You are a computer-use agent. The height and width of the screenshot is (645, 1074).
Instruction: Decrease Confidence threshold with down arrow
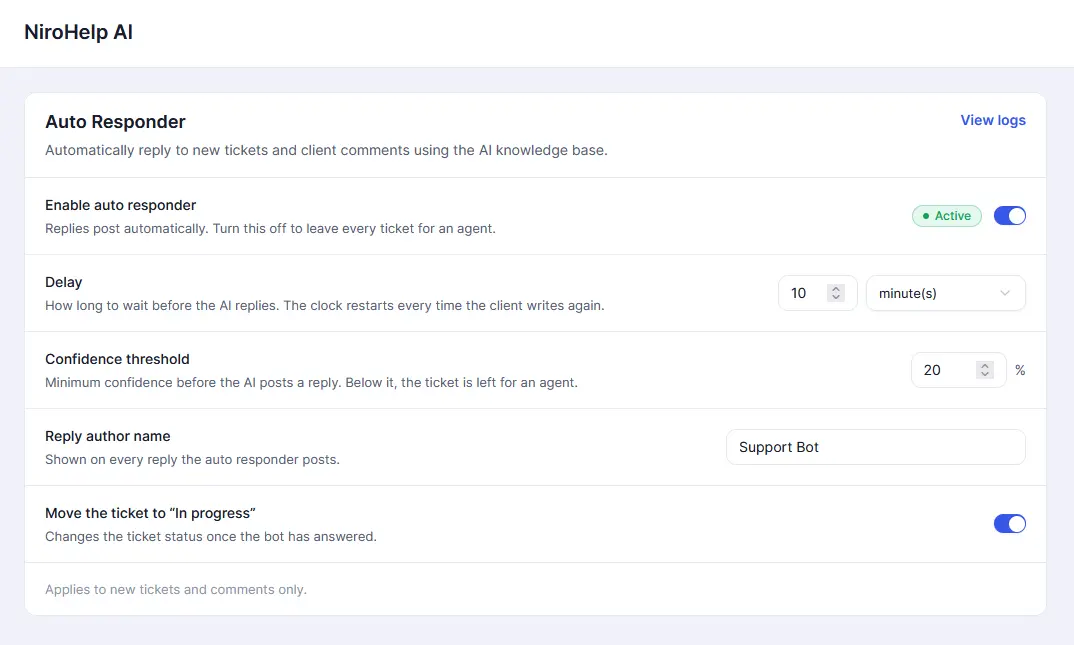tap(985, 374)
